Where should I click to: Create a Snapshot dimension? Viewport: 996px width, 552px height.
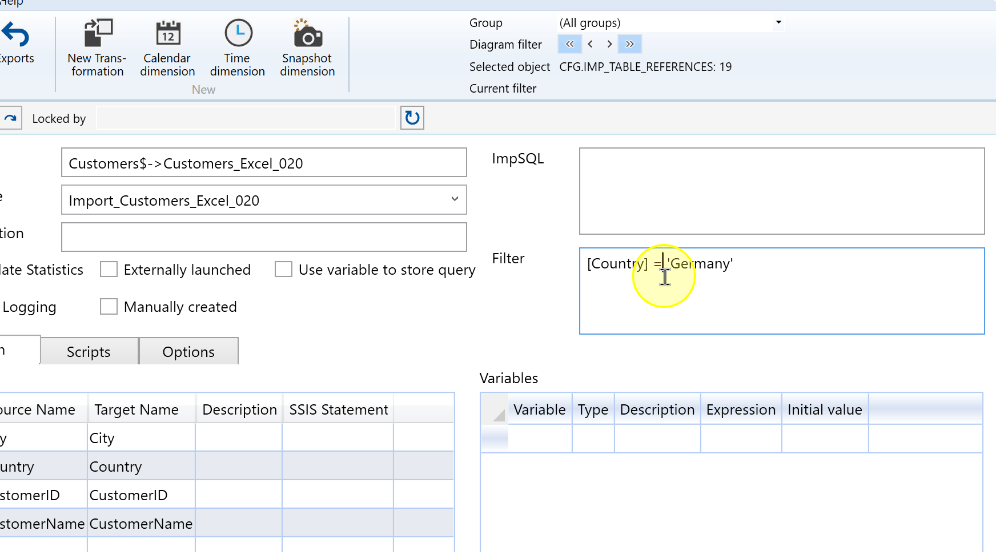point(307,48)
